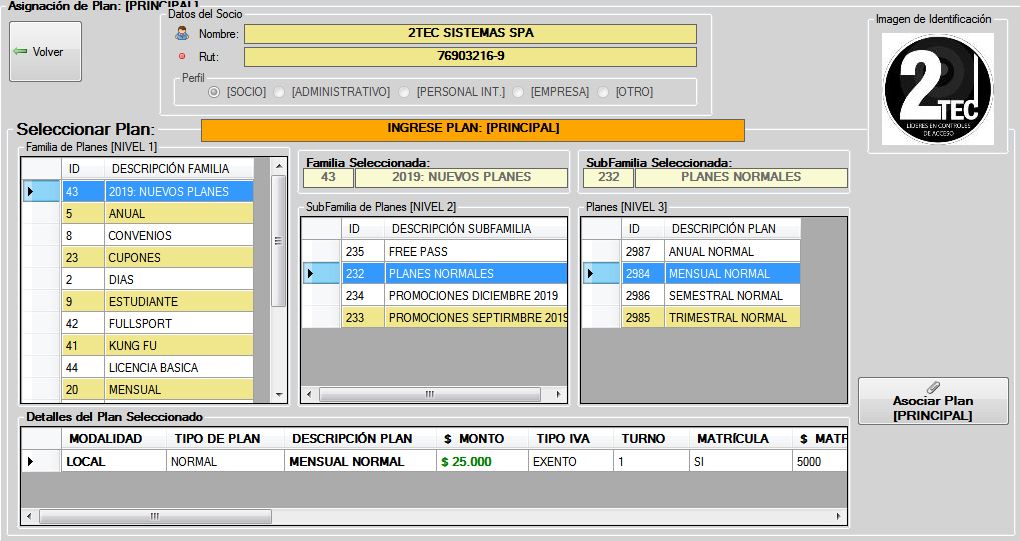Image resolution: width=1020 pixels, height=541 pixels.
Task: Click the 2TEC identification image
Action: click(937, 89)
